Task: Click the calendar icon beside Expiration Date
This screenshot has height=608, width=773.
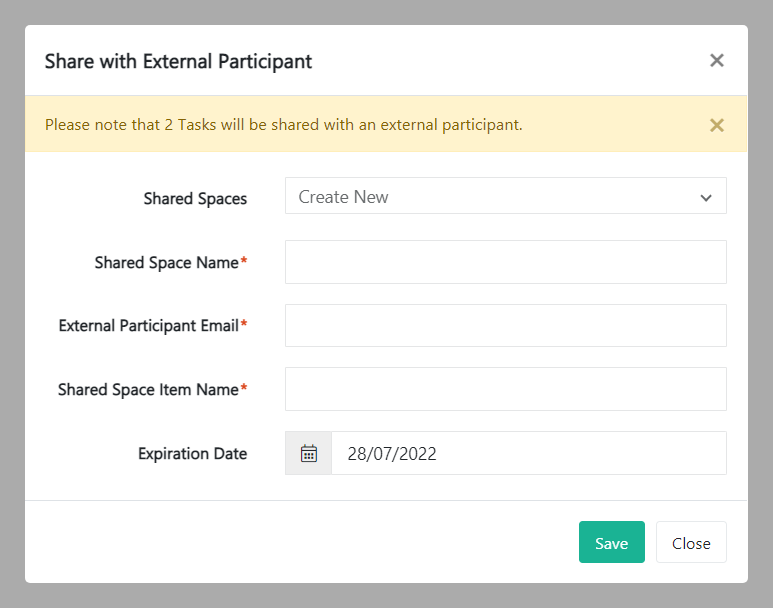Action: pyautogui.click(x=308, y=453)
